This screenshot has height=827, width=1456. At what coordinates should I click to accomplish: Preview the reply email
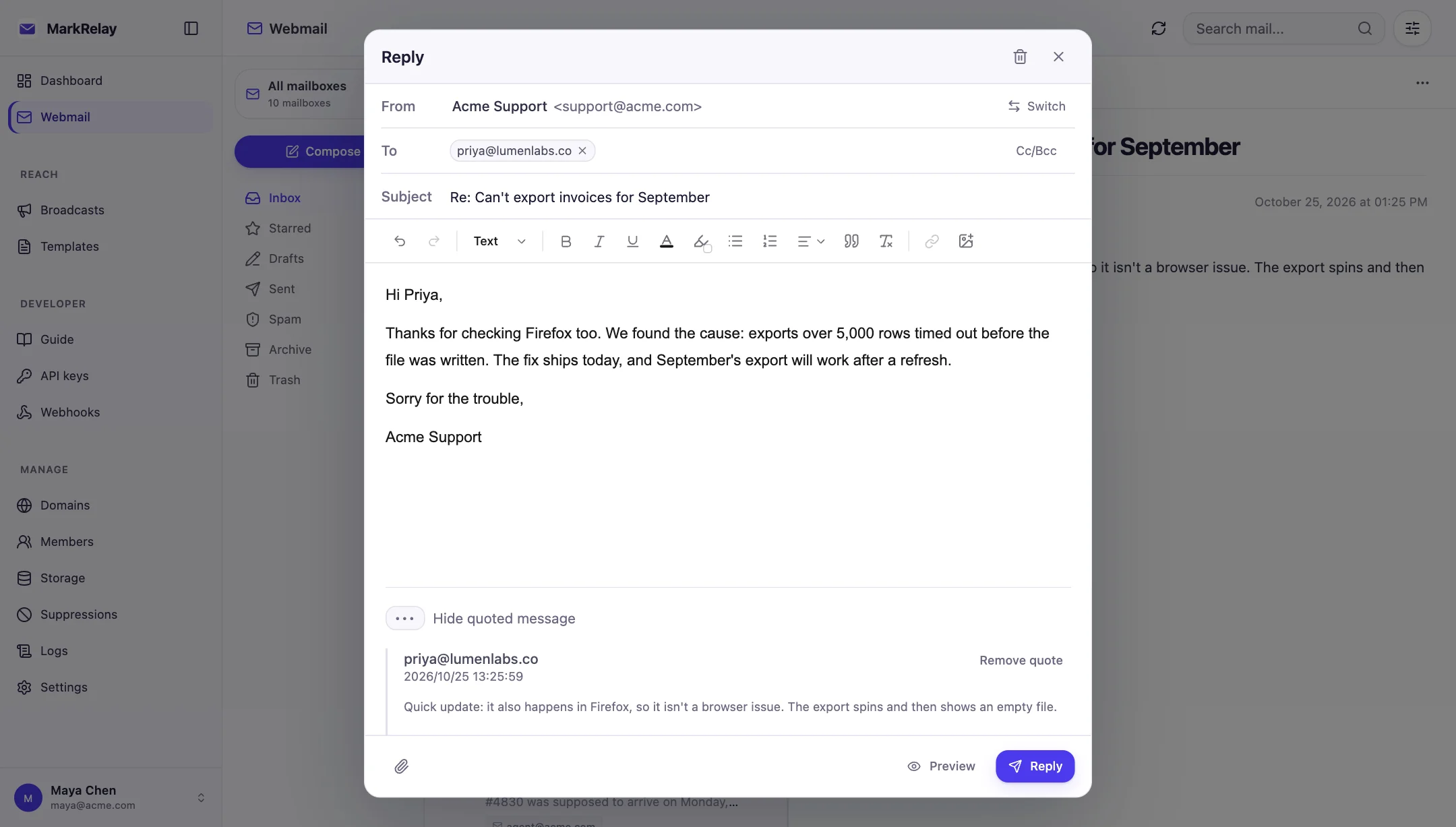[x=941, y=766]
